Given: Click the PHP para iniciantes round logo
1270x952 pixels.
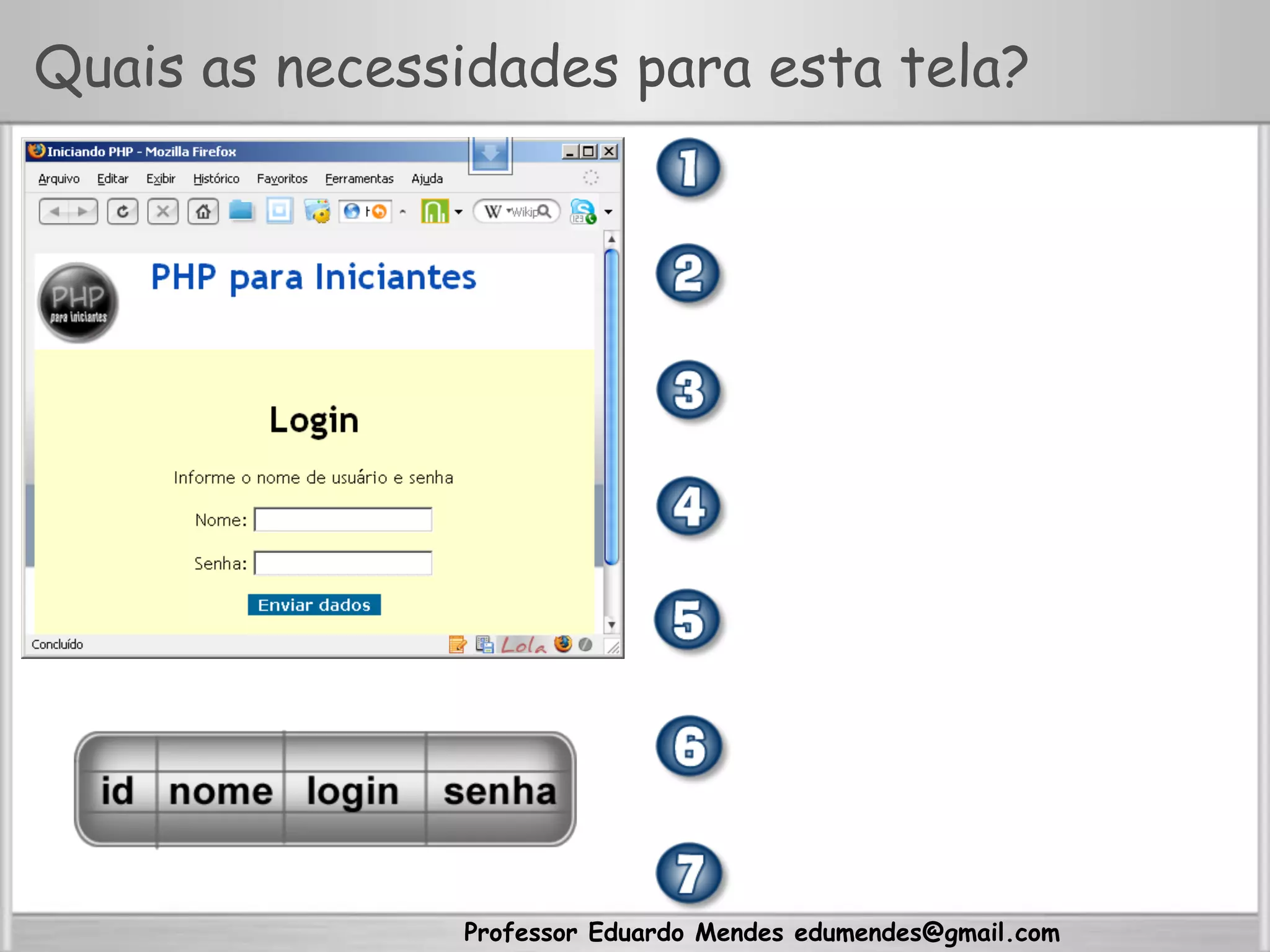Looking at the screenshot, I should (x=78, y=302).
